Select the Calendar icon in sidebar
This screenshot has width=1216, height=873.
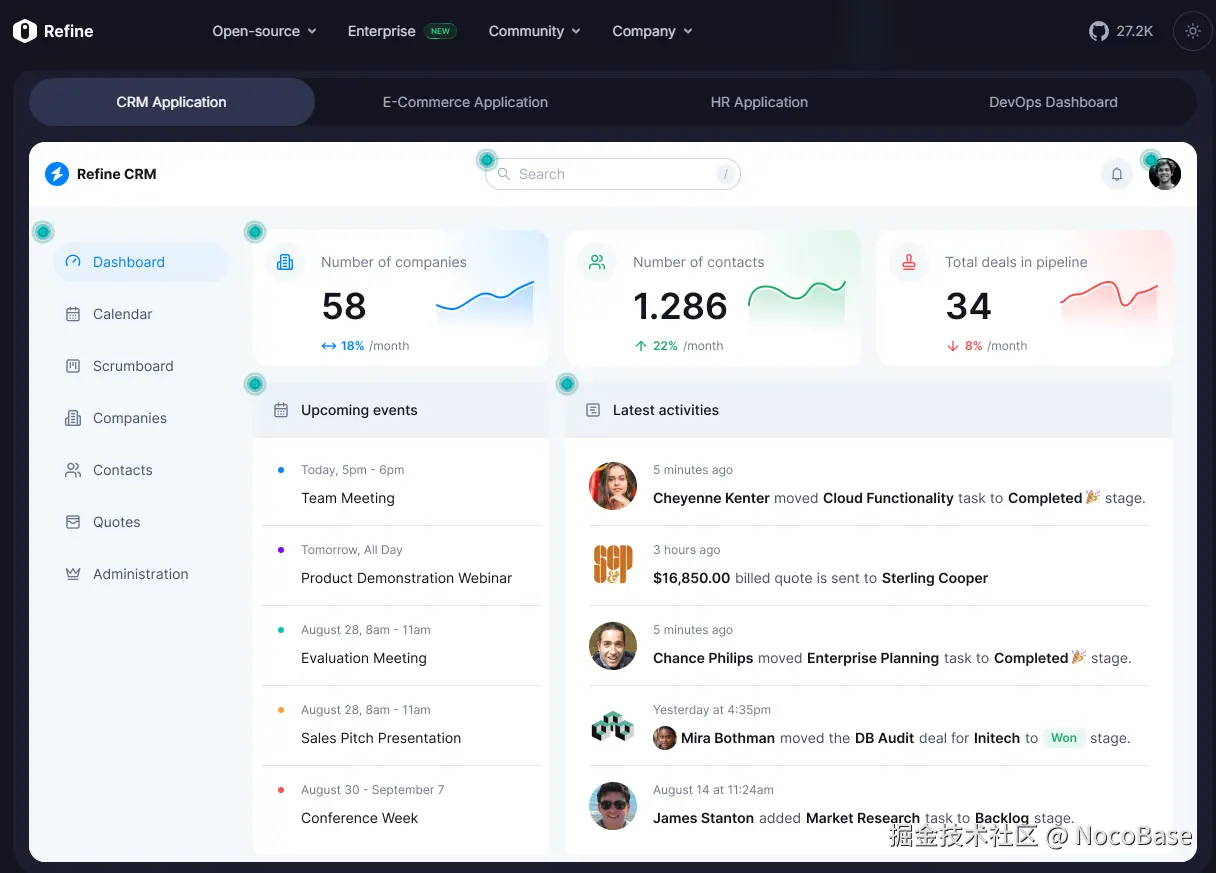tap(73, 314)
